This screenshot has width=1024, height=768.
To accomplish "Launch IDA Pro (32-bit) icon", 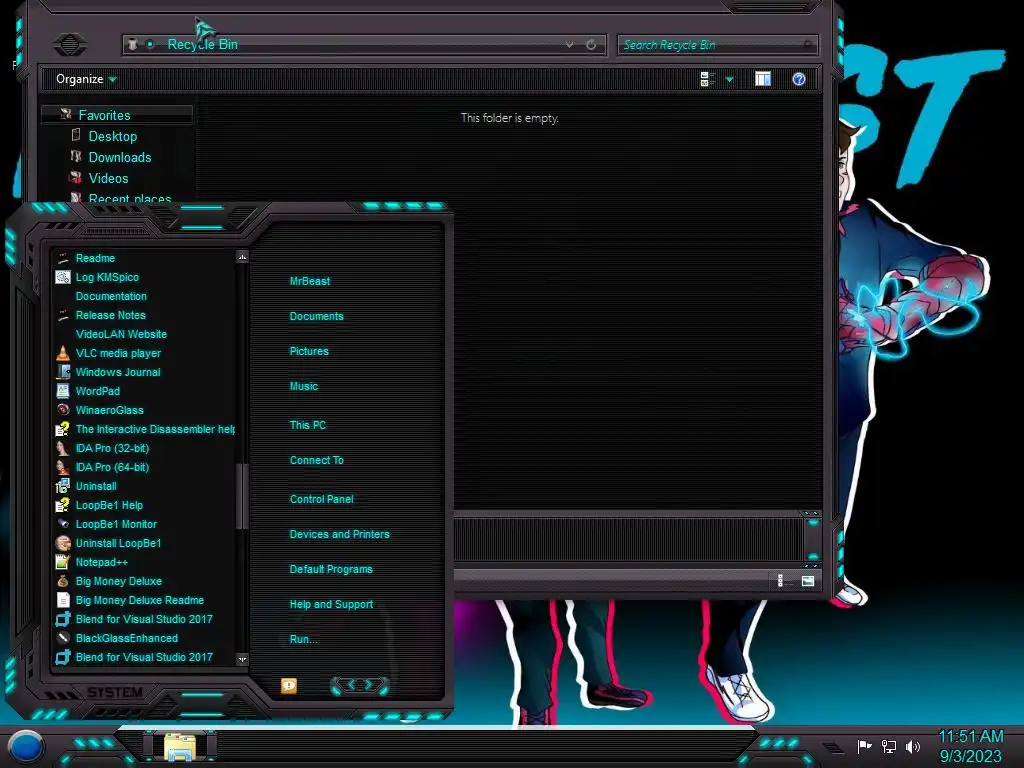I will click(x=63, y=448).
